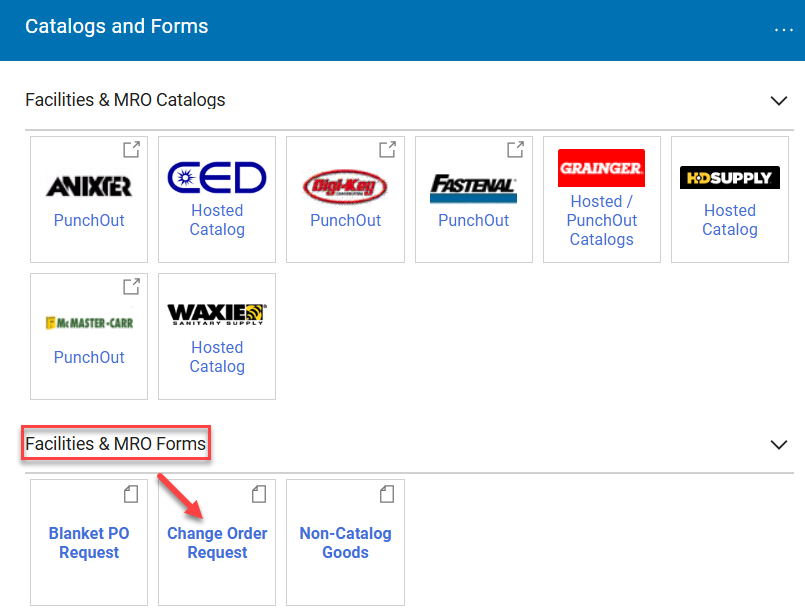Open Fastenal PunchOut link
805x613 pixels.
(x=473, y=220)
